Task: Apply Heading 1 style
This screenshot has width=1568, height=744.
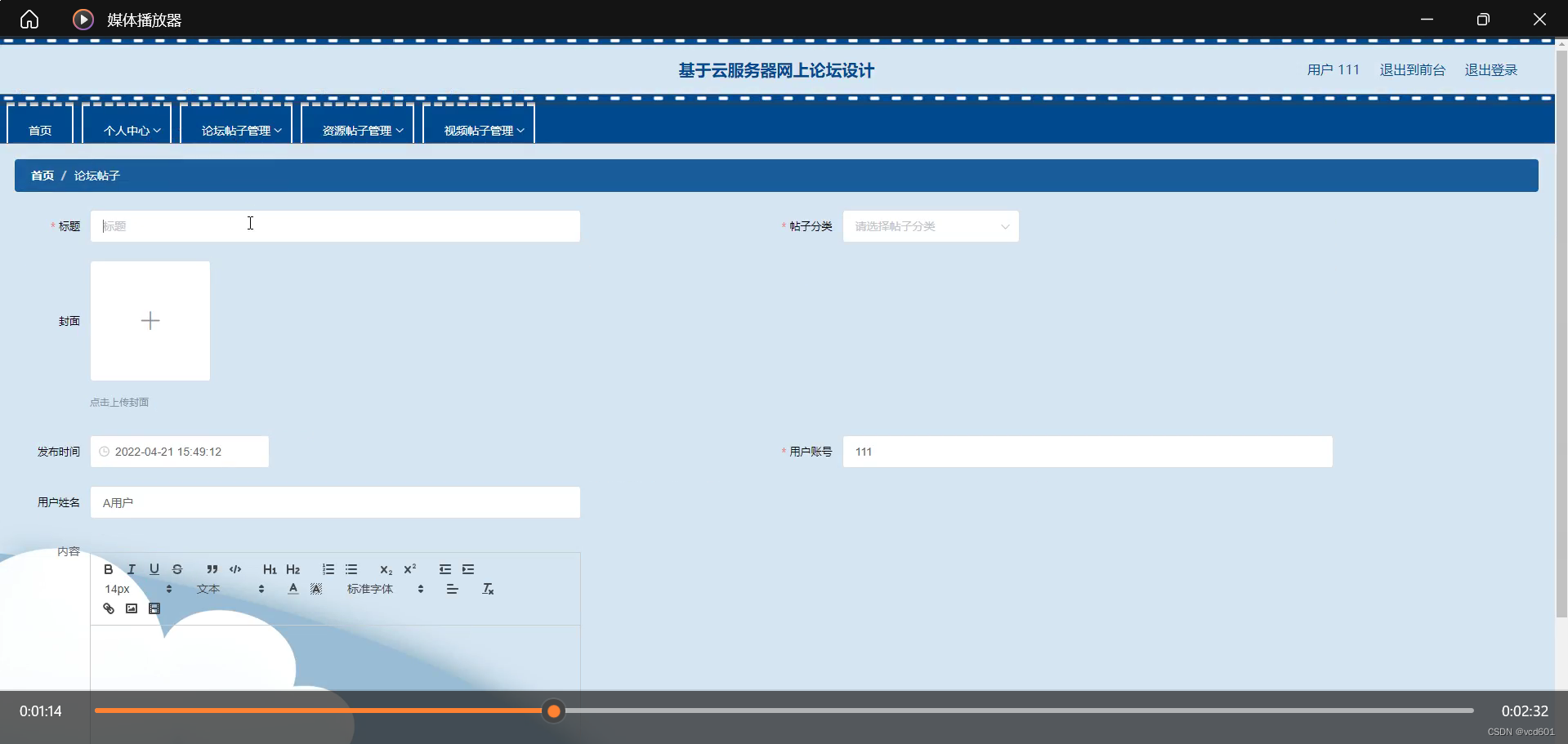Action: click(x=270, y=569)
